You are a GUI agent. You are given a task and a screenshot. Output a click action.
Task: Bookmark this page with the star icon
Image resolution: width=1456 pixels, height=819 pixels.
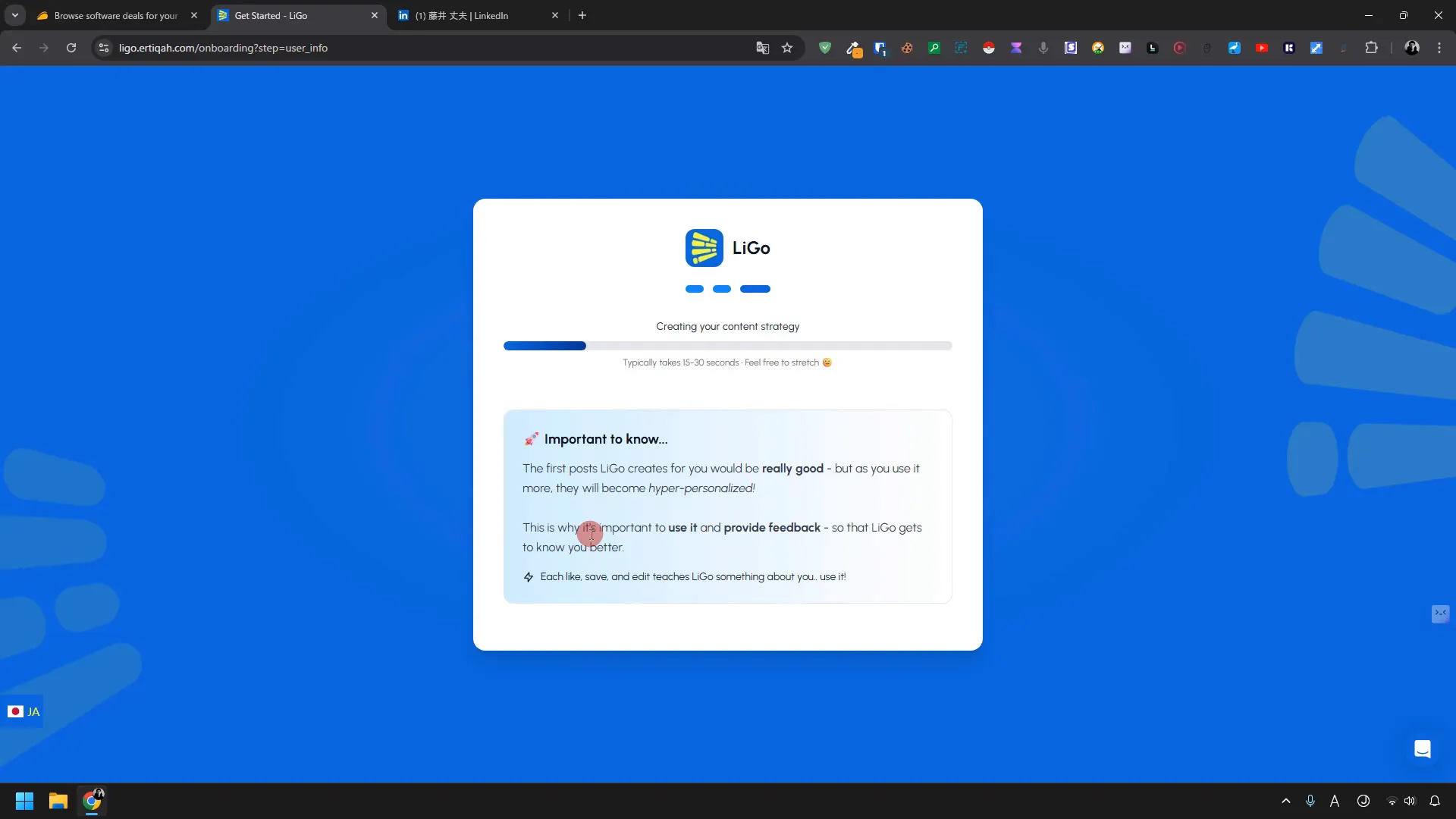pos(787,48)
